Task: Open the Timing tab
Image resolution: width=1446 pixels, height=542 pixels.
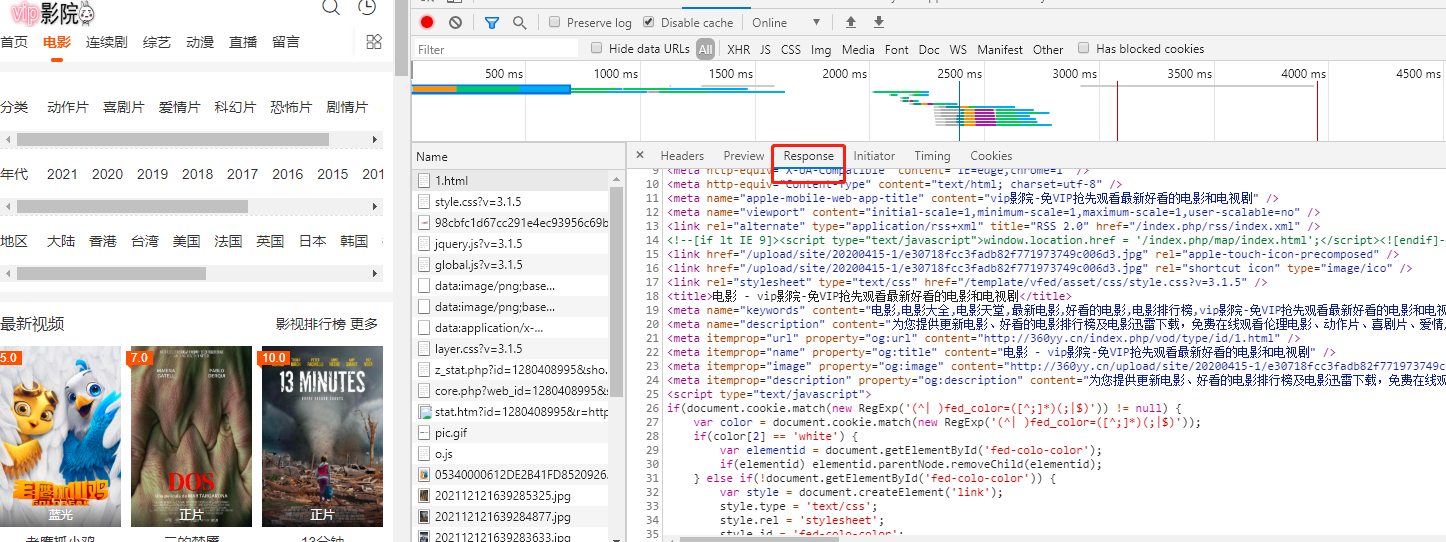Action: tap(932, 156)
